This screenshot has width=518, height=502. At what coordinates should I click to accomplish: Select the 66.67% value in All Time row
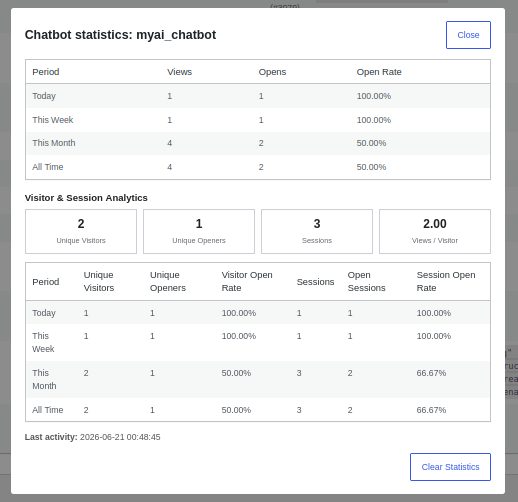coord(431,410)
